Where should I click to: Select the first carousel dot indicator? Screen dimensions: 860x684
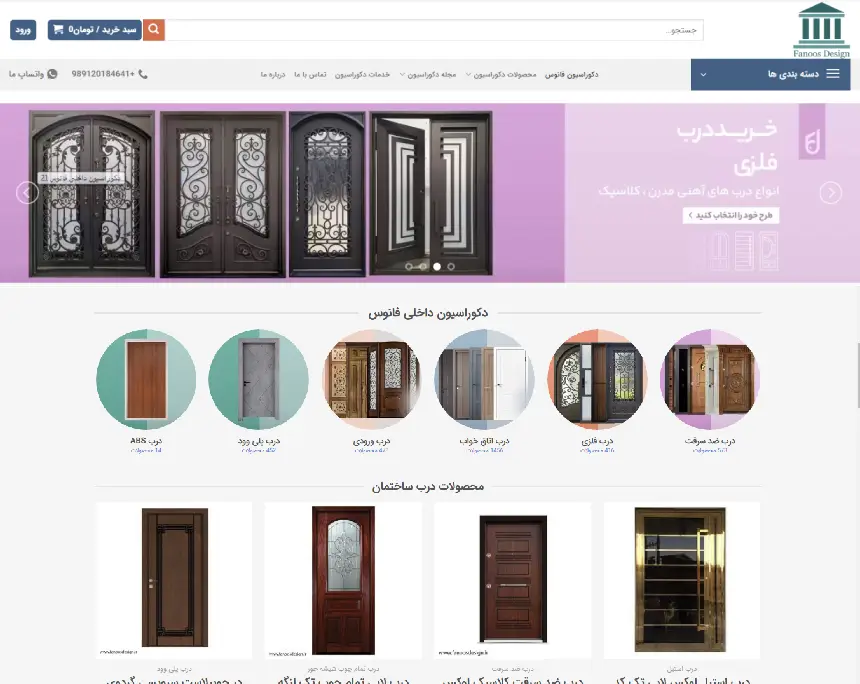click(x=409, y=267)
